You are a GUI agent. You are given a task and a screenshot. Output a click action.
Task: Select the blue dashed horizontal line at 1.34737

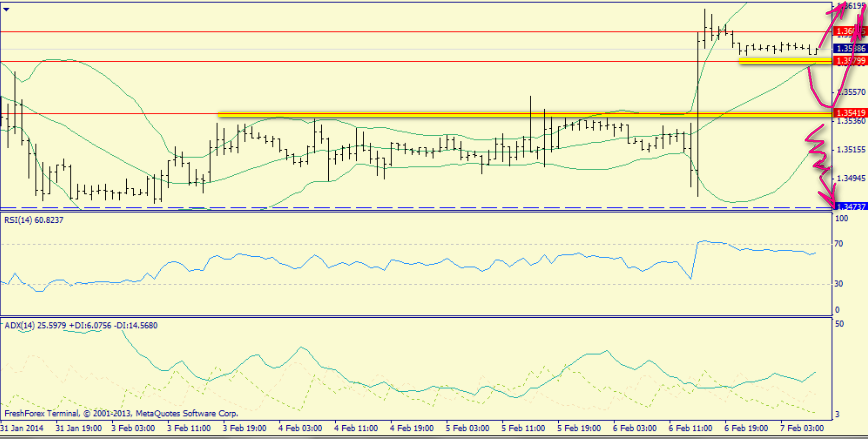[x=417, y=208]
